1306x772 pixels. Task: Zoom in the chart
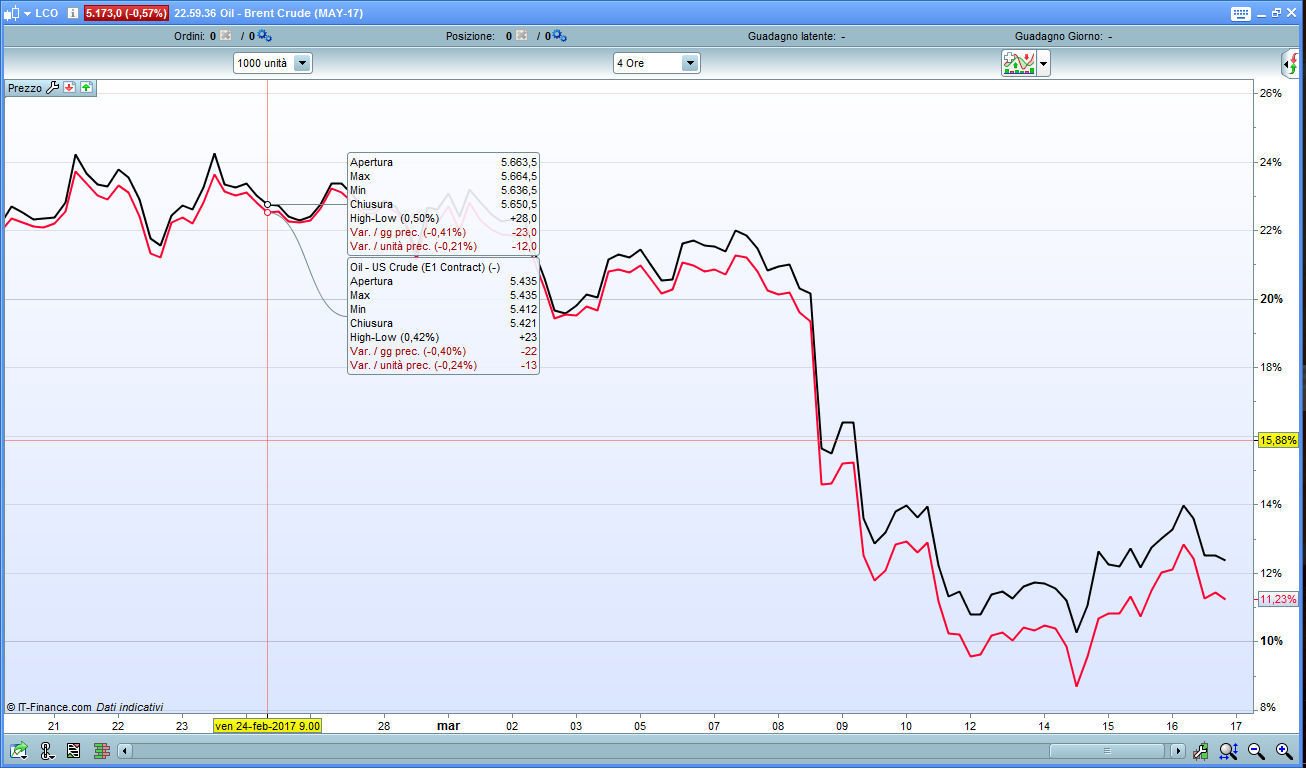[1284, 750]
